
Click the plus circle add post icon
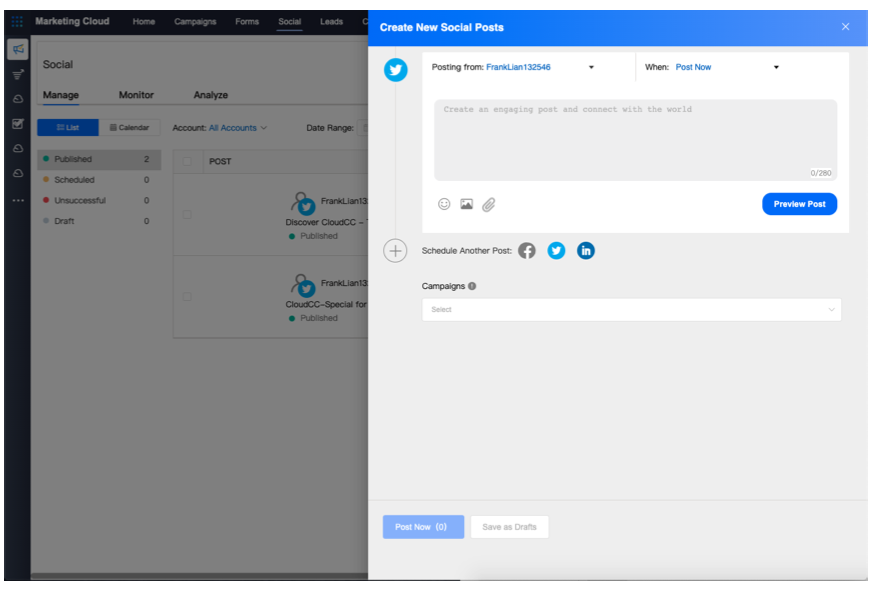click(395, 251)
